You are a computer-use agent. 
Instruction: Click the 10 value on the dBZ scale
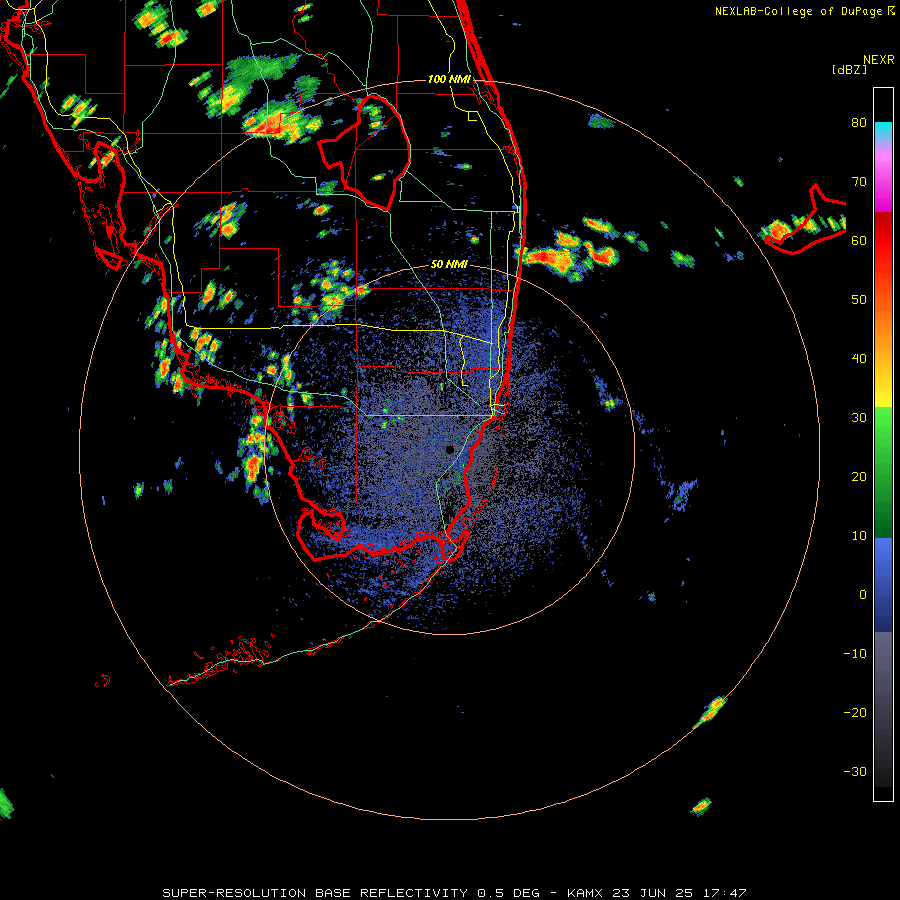(859, 536)
